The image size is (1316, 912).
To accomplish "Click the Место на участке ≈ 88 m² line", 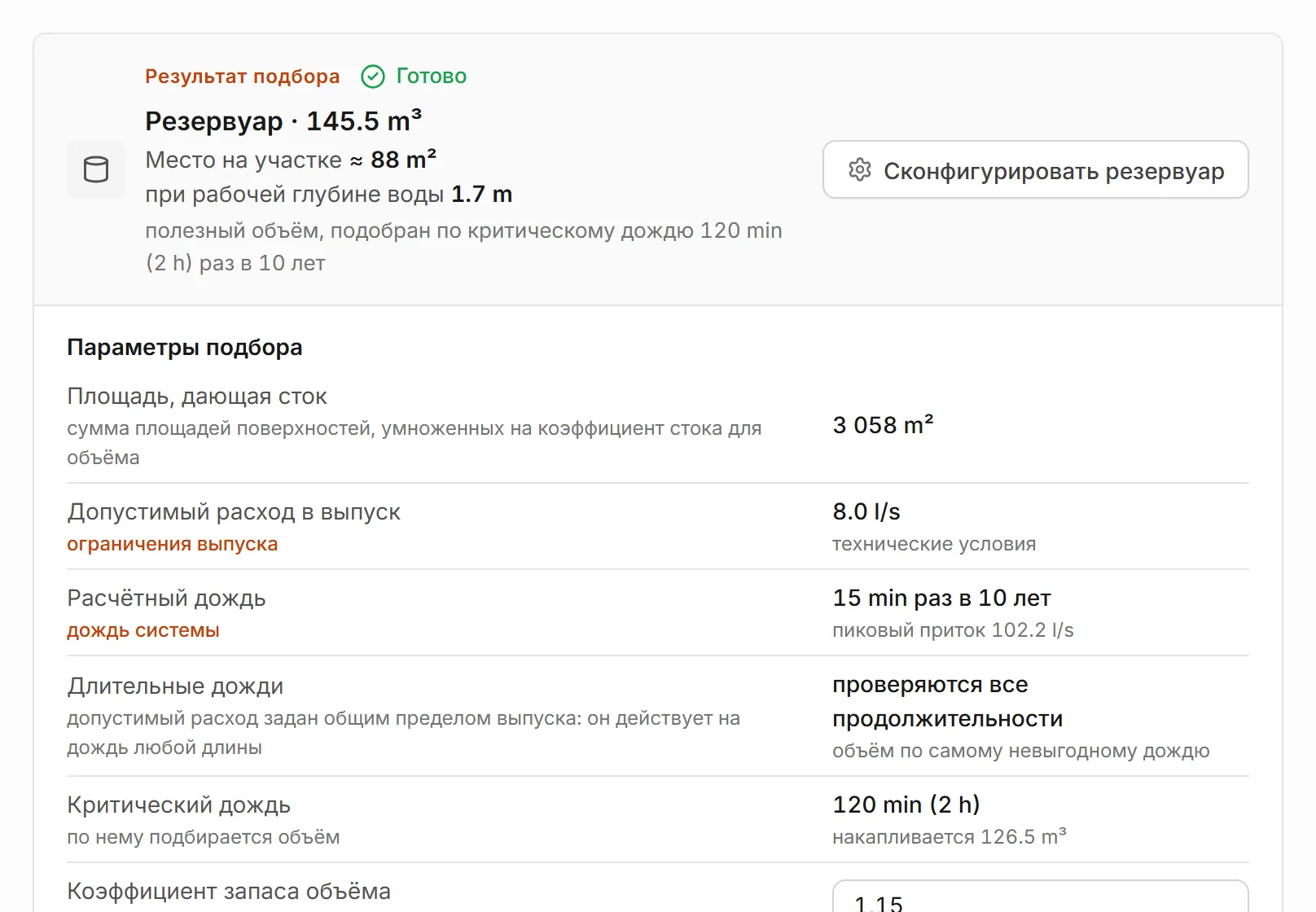I will (x=291, y=160).
